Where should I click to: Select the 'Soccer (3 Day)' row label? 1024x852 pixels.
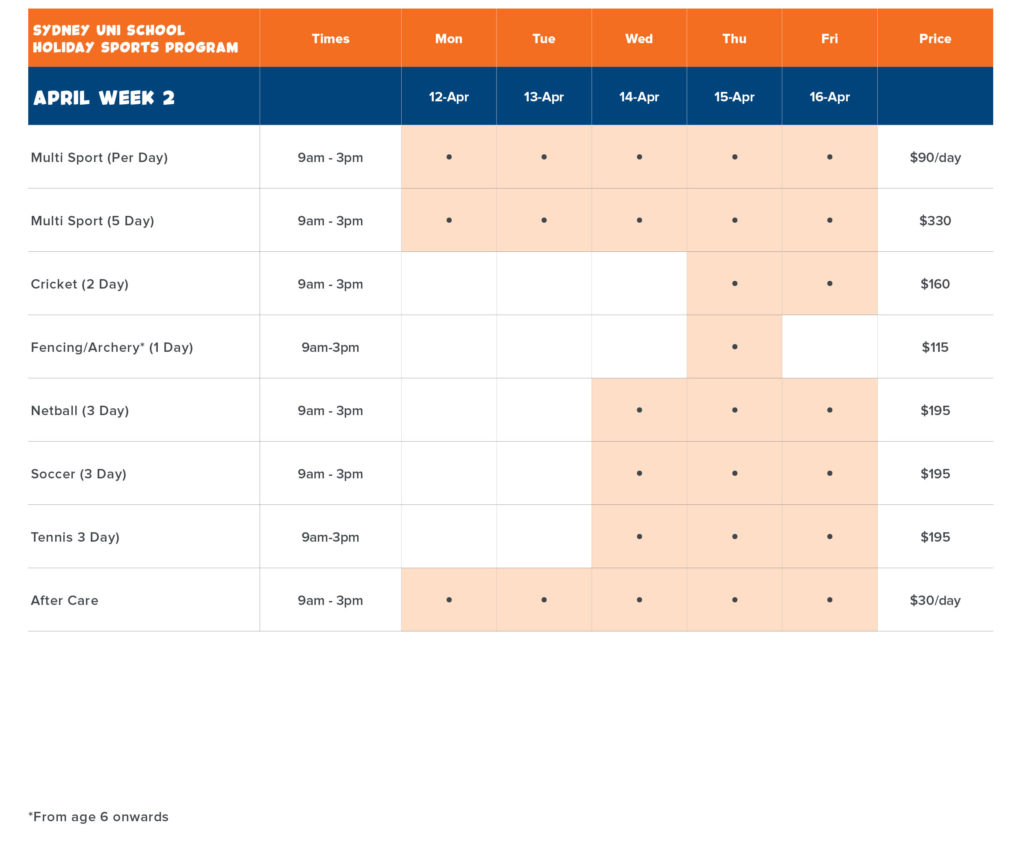point(78,474)
